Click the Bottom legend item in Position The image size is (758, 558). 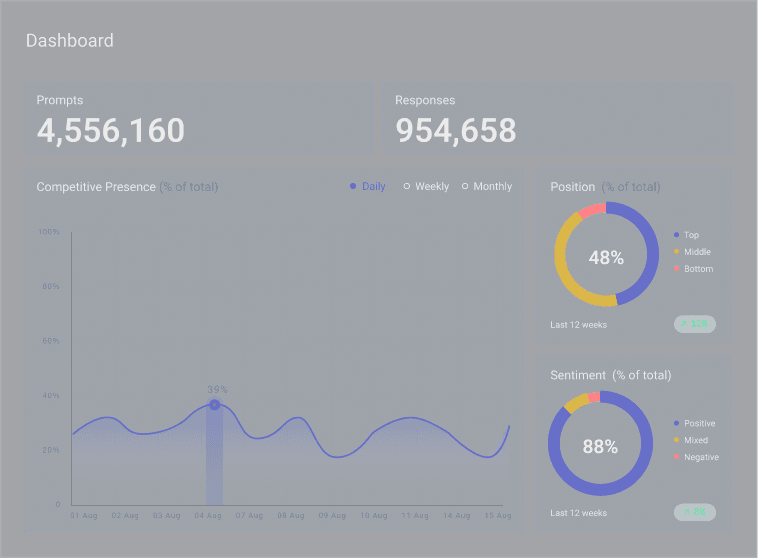point(697,269)
